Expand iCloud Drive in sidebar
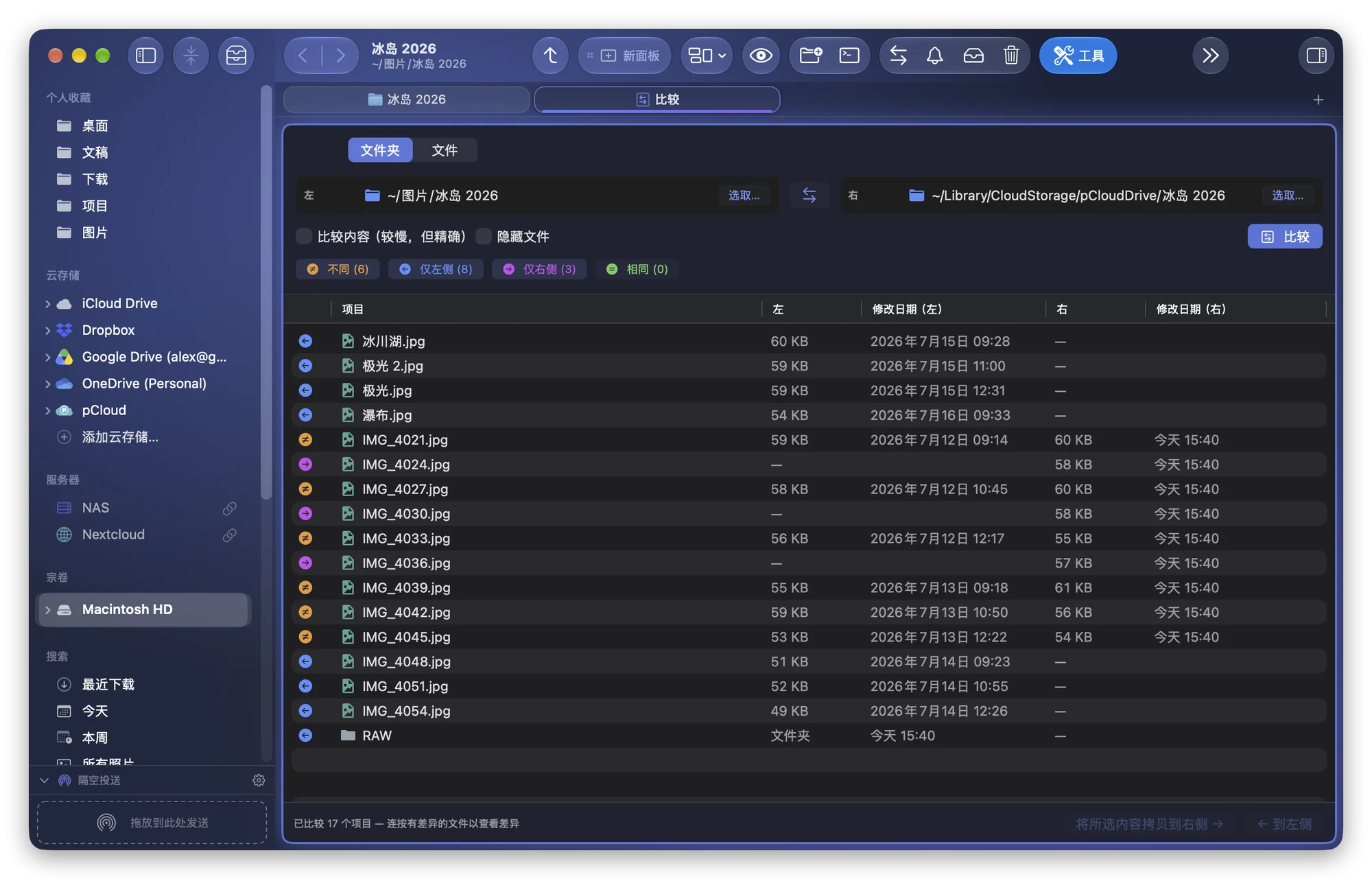 pos(47,304)
